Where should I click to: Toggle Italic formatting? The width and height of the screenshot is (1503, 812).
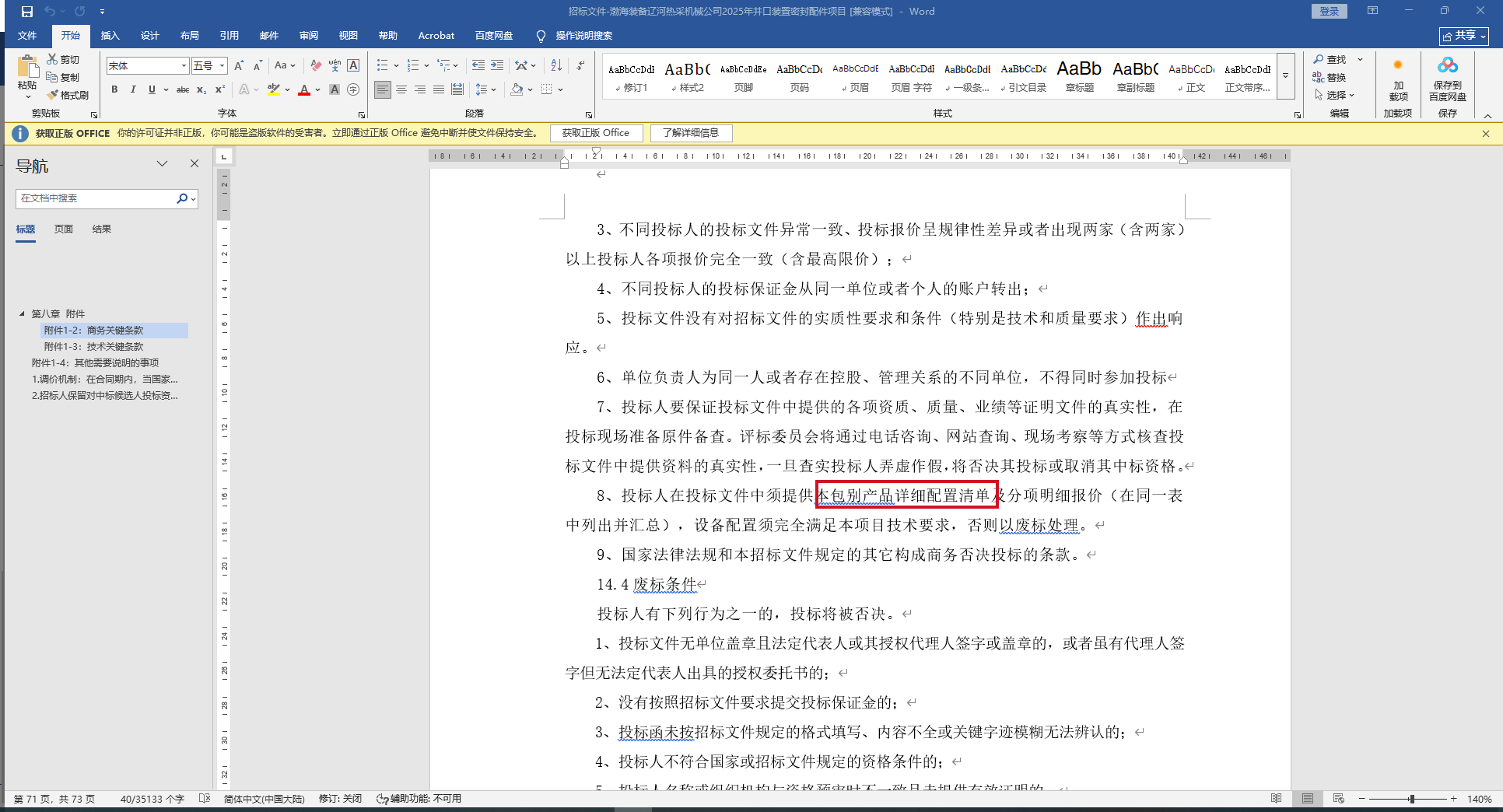tap(133, 89)
